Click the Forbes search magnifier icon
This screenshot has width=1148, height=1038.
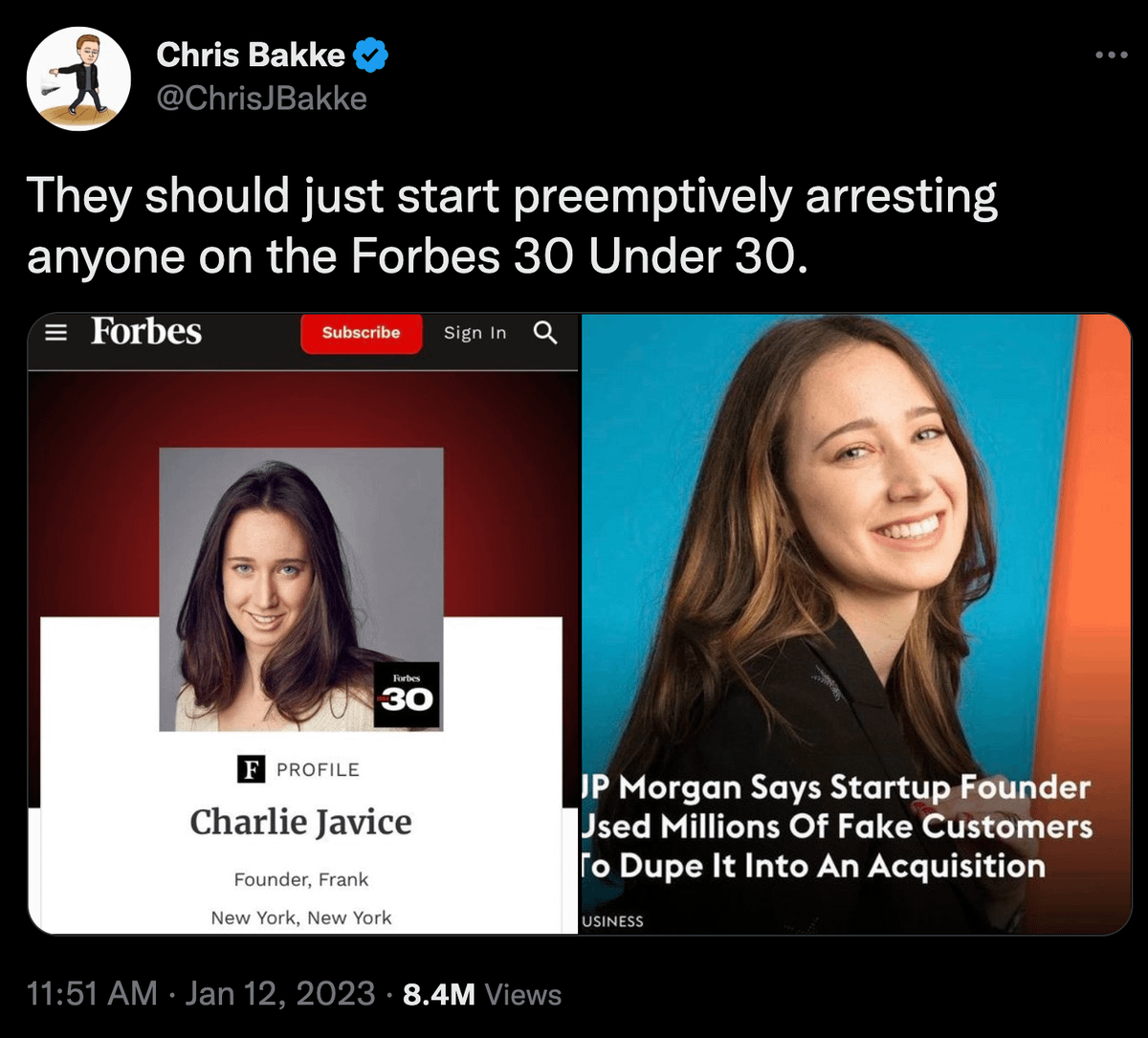pos(545,332)
